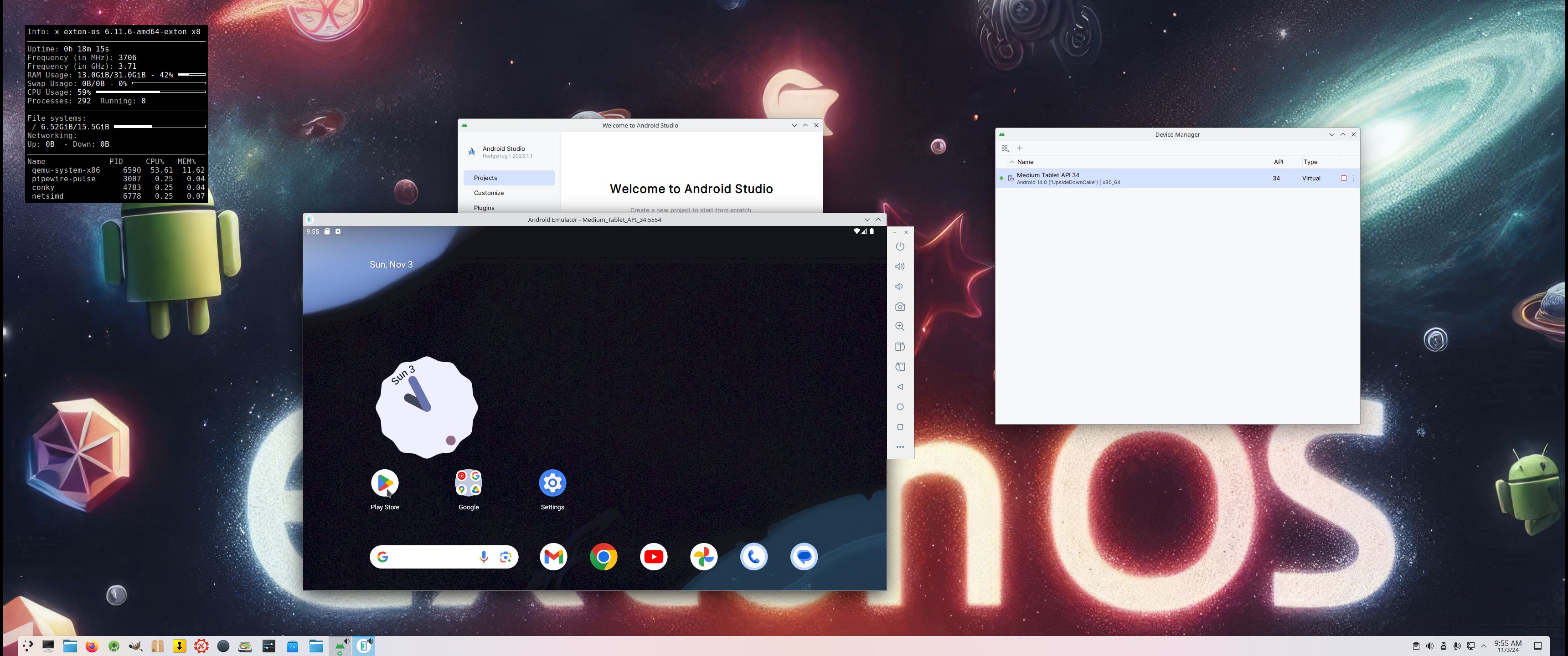Click the emulator power button
The image size is (1568, 656).
tap(900, 246)
